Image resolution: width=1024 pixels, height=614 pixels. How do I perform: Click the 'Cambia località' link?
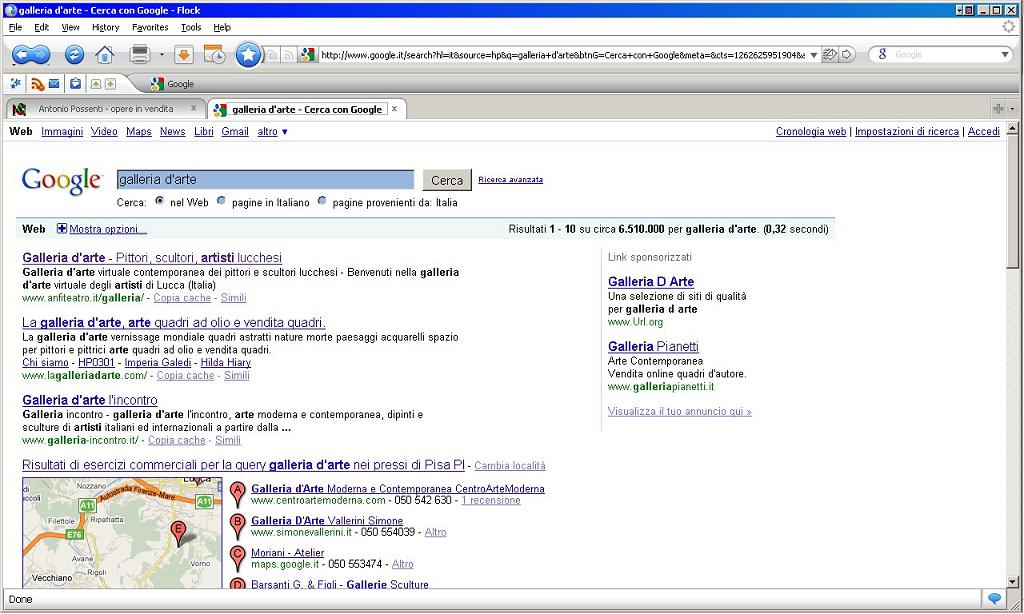tap(510, 466)
